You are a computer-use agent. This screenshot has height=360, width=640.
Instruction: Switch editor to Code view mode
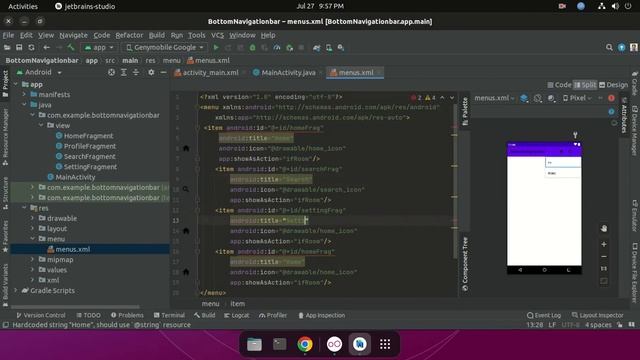(559, 85)
